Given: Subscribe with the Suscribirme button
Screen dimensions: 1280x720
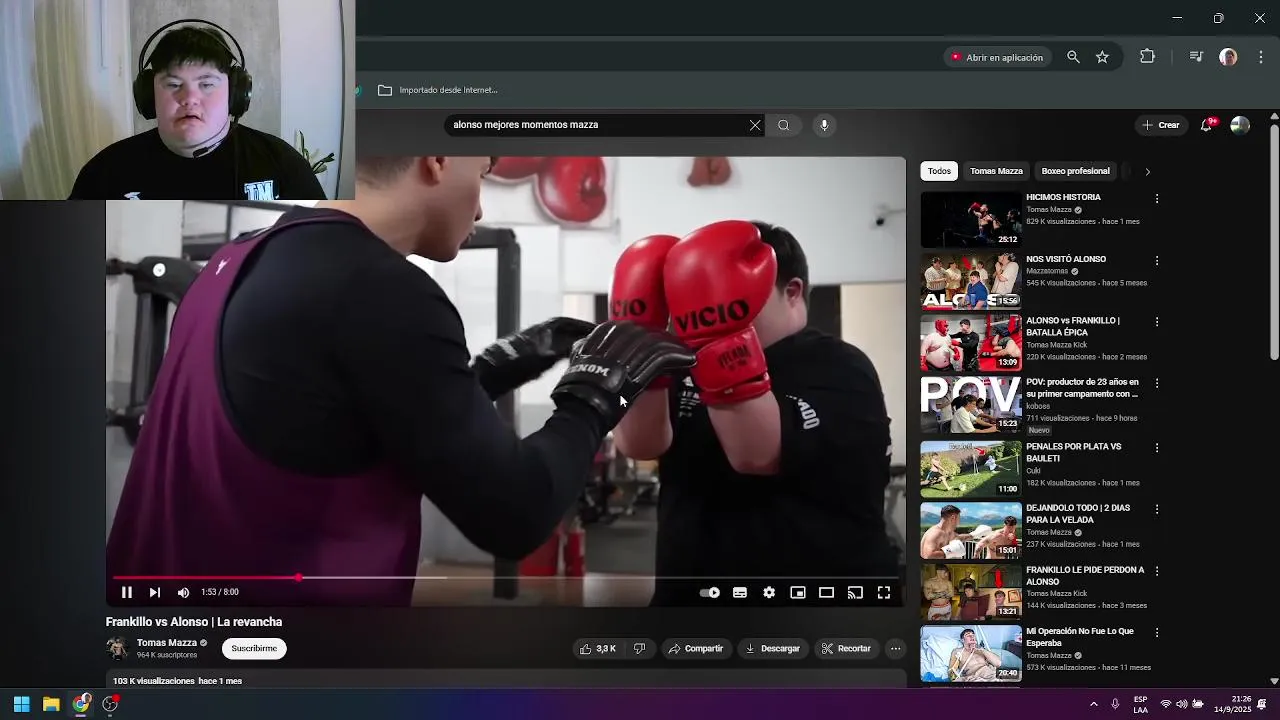Looking at the screenshot, I should pos(254,648).
